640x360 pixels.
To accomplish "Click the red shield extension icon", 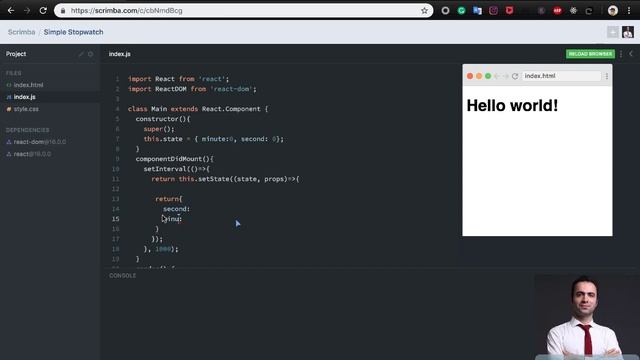I will coord(509,11).
